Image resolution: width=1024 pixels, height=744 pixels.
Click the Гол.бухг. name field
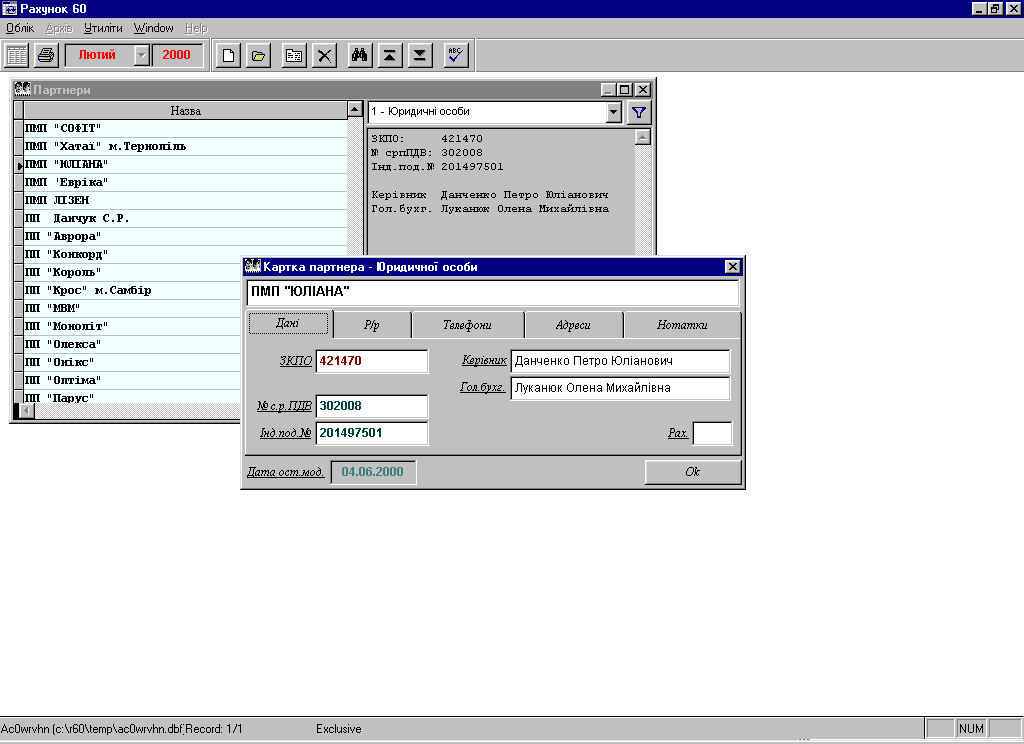(620, 388)
